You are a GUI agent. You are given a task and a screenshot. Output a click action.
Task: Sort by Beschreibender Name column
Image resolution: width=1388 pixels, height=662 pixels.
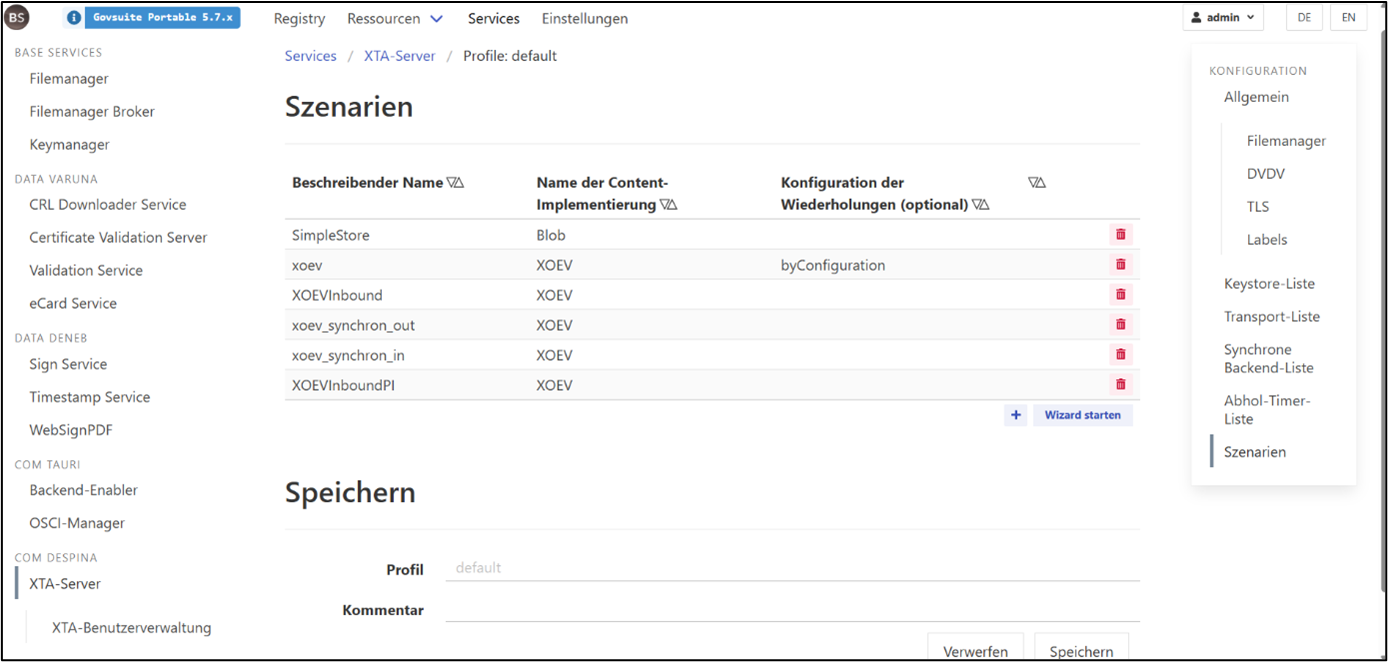[x=457, y=182]
